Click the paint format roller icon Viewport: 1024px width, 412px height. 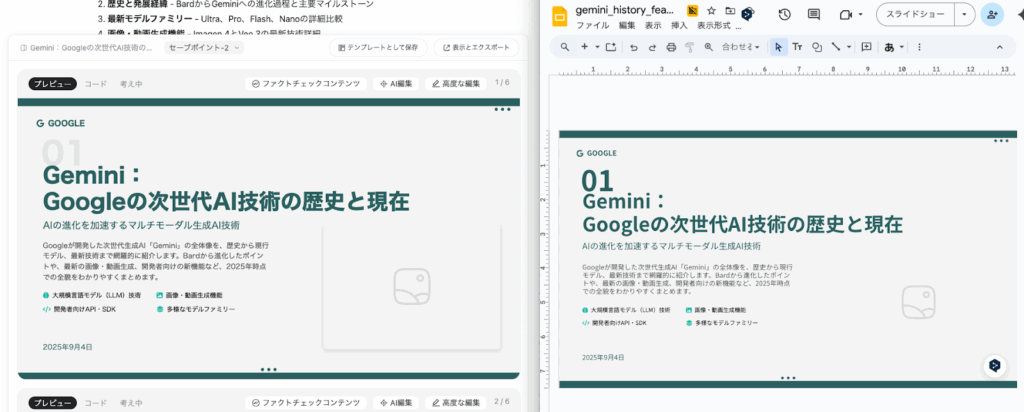[x=690, y=47]
